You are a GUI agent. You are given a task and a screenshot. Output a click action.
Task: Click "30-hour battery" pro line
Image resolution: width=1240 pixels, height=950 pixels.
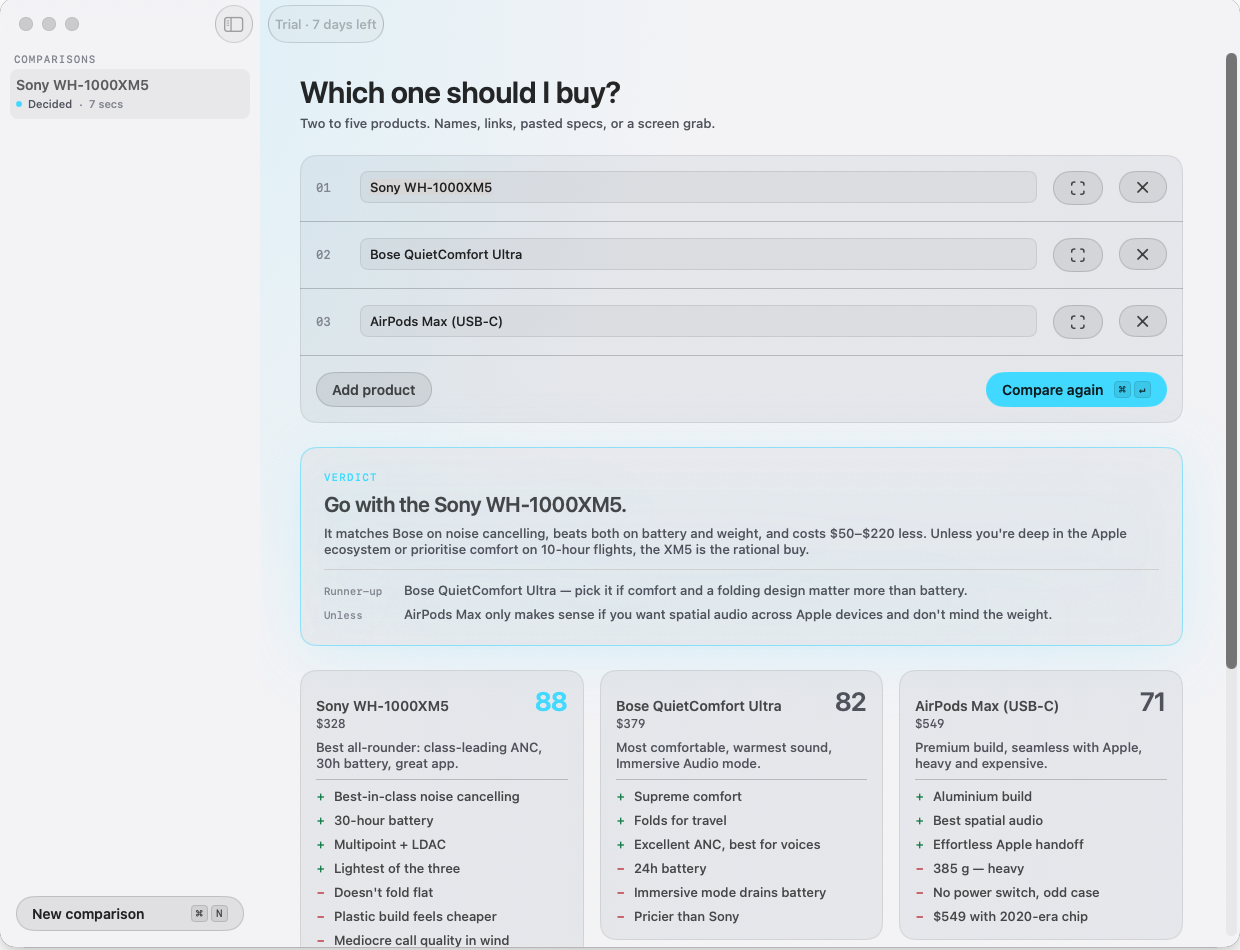tap(384, 821)
